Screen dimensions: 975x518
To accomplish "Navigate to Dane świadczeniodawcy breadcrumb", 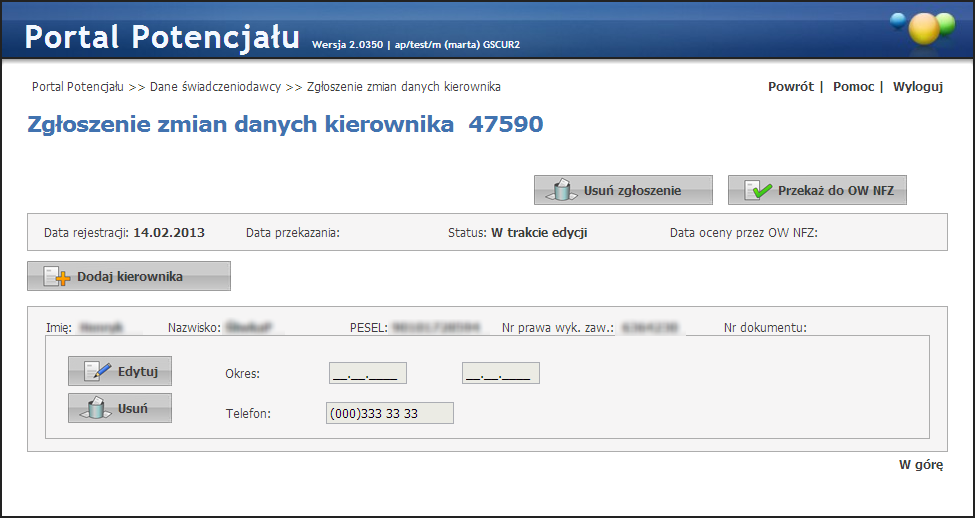I will click(x=216, y=87).
